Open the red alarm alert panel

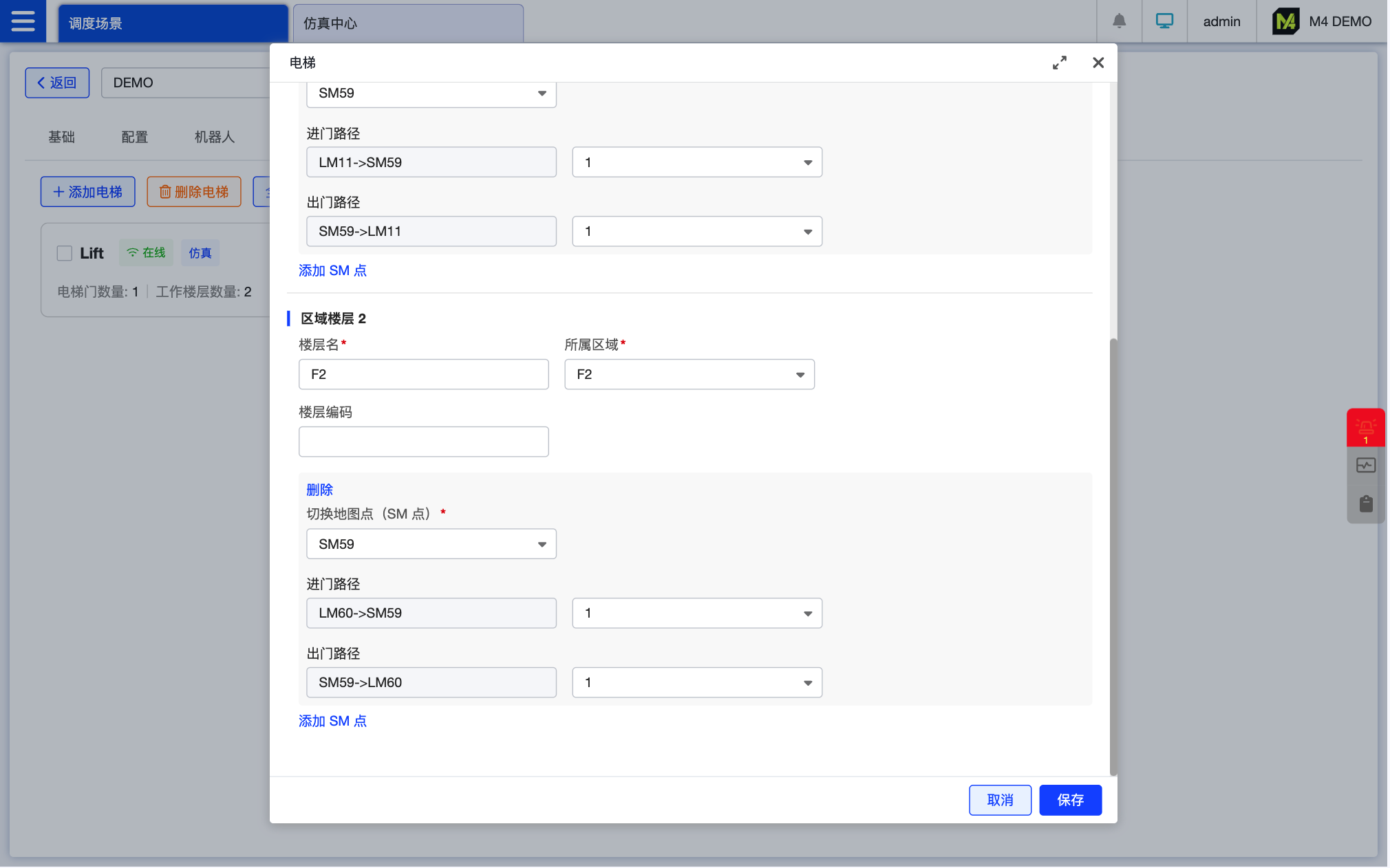pos(1365,428)
